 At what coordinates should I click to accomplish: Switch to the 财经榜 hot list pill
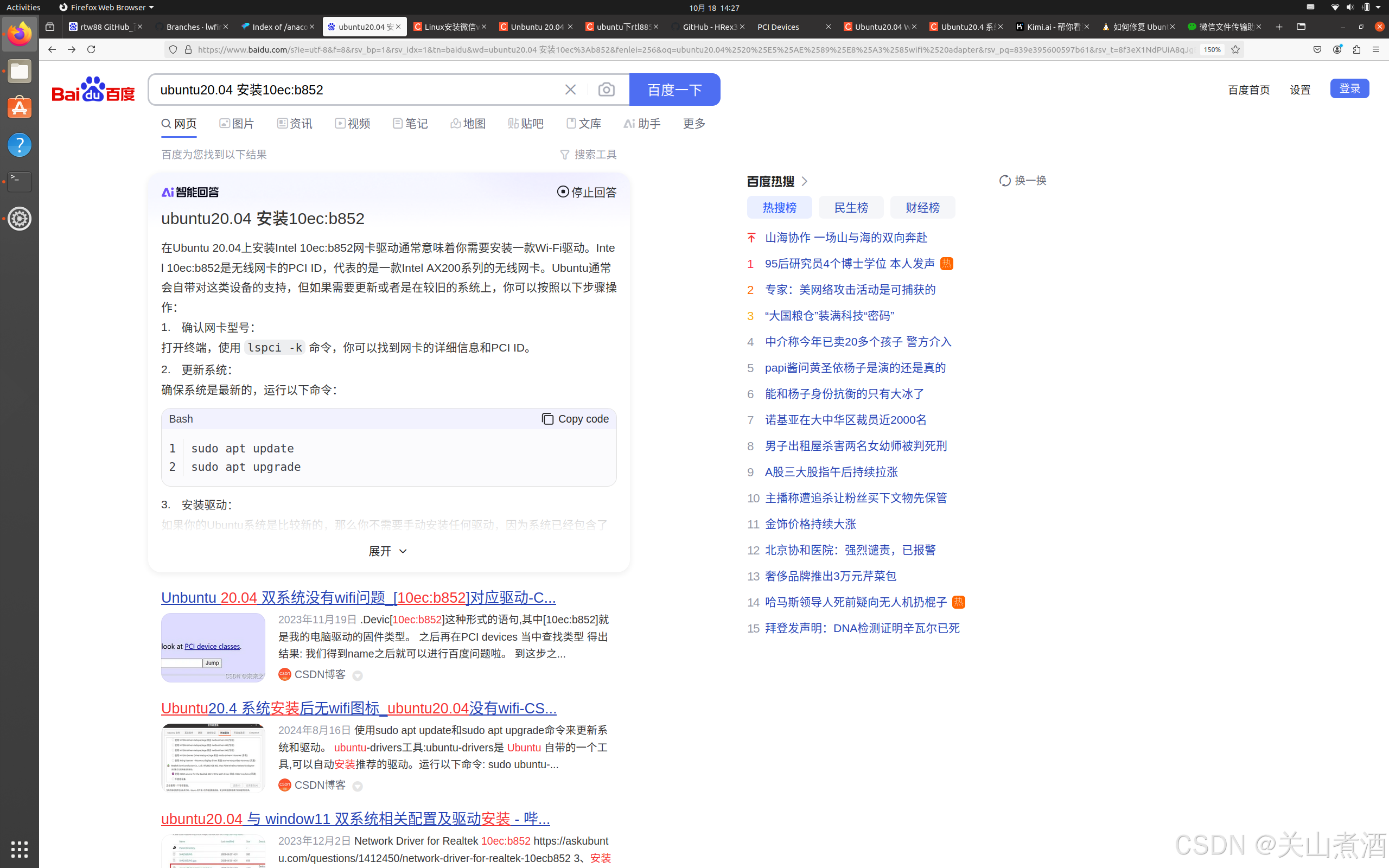pos(922,207)
